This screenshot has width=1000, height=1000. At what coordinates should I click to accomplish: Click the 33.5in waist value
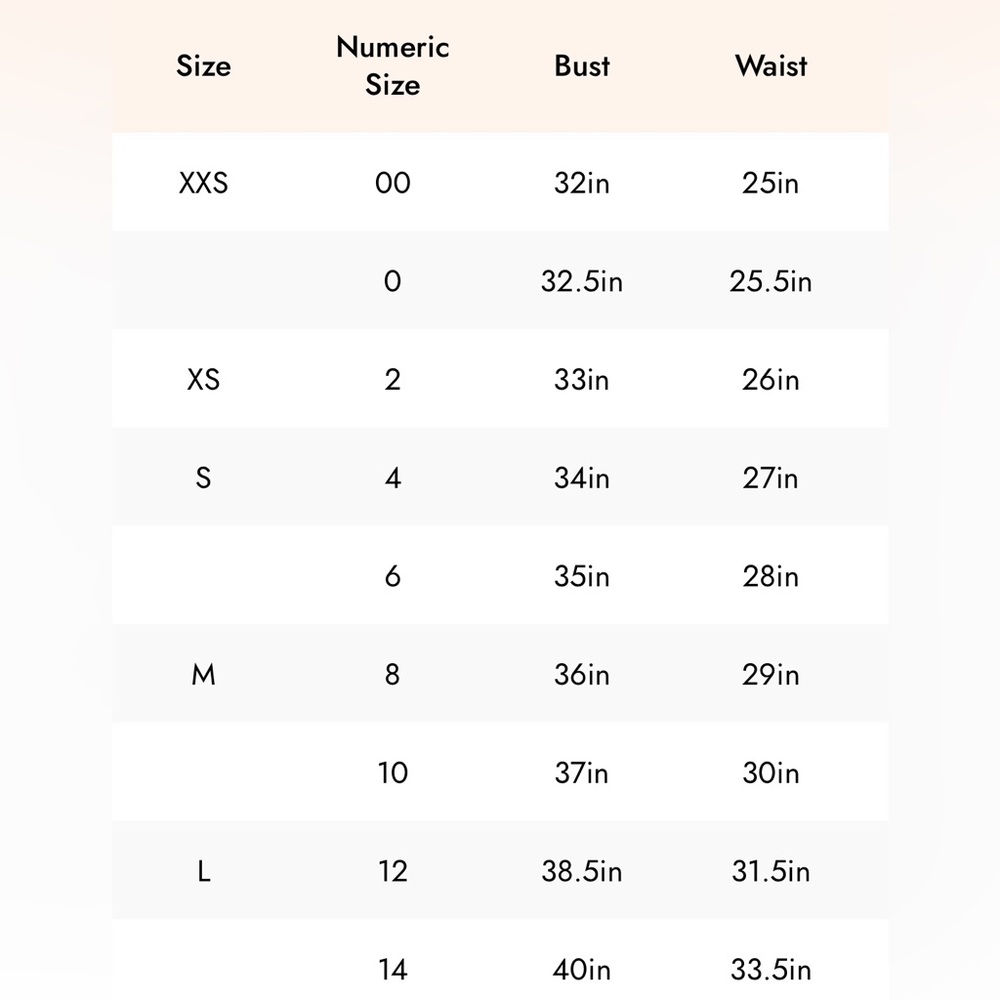[771, 969]
